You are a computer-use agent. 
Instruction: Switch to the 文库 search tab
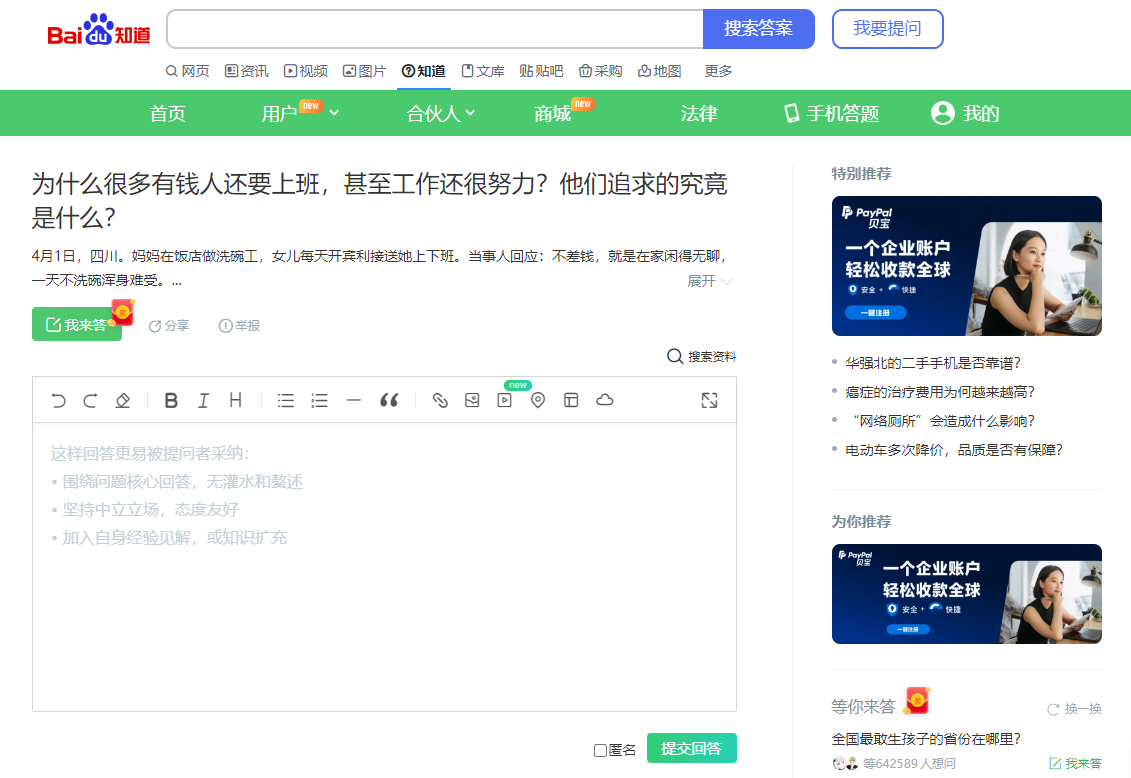482,71
